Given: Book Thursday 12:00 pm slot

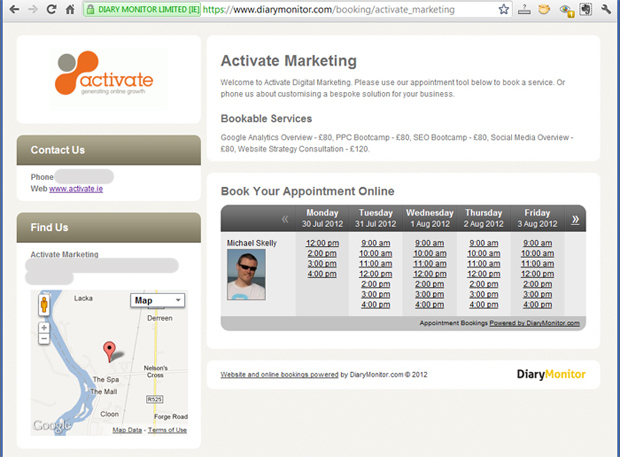Looking at the screenshot, I should tap(484, 274).
